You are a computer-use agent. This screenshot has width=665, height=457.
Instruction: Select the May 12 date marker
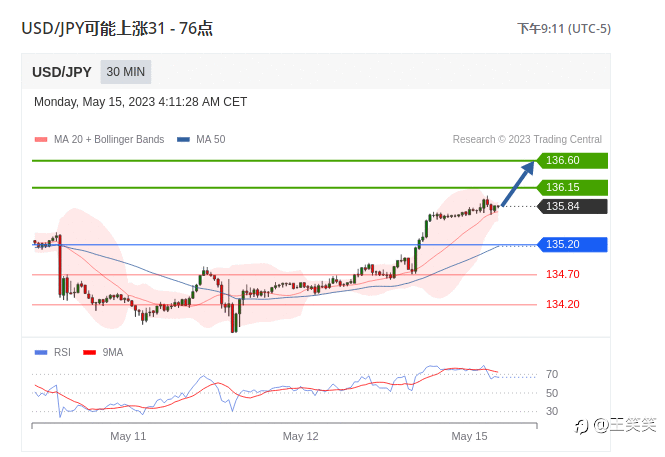point(300,436)
